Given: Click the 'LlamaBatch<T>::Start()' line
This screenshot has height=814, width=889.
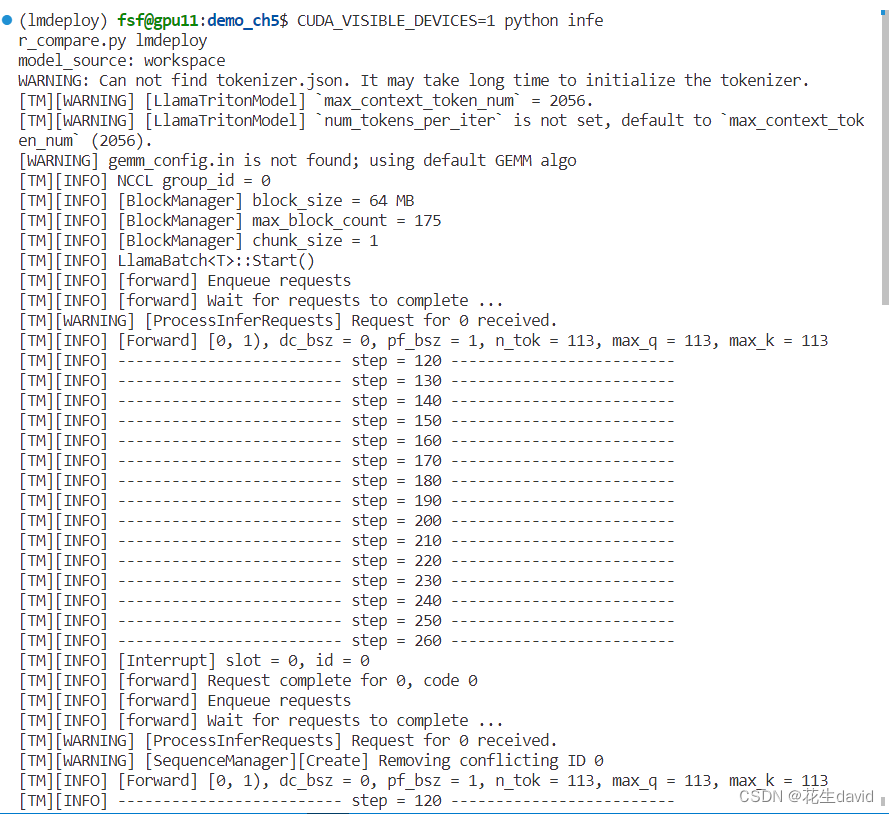Looking at the screenshot, I should pyautogui.click(x=167, y=261).
